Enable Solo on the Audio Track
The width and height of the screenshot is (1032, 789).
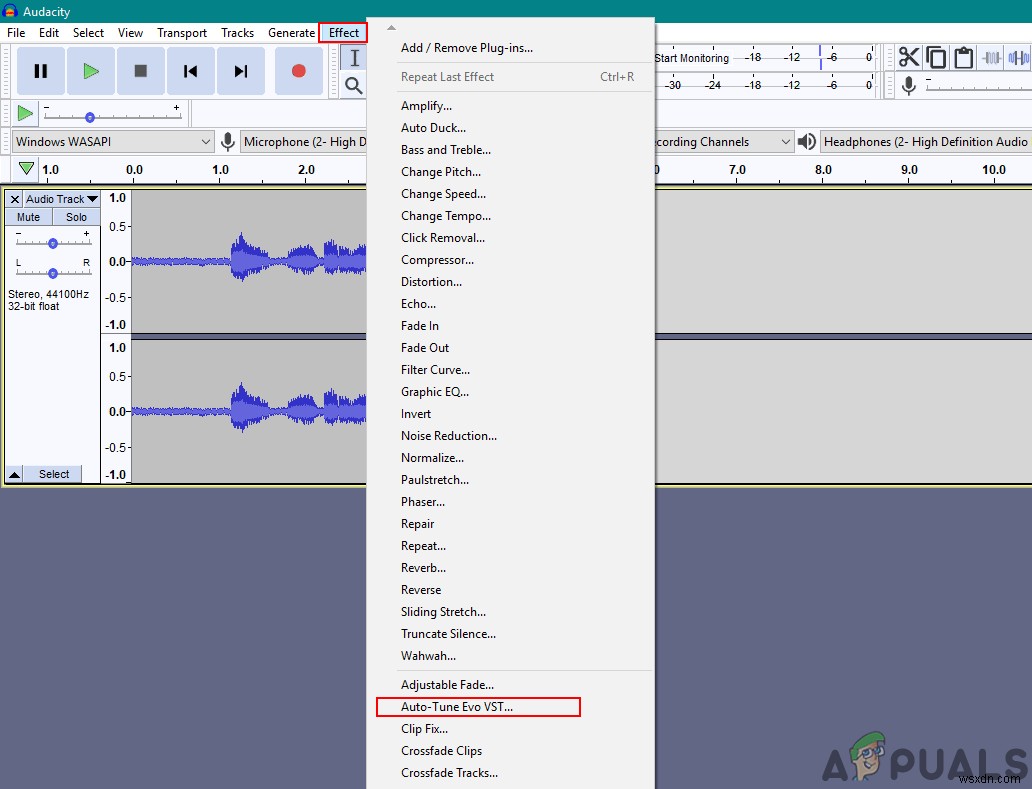pyautogui.click(x=76, y=216)
